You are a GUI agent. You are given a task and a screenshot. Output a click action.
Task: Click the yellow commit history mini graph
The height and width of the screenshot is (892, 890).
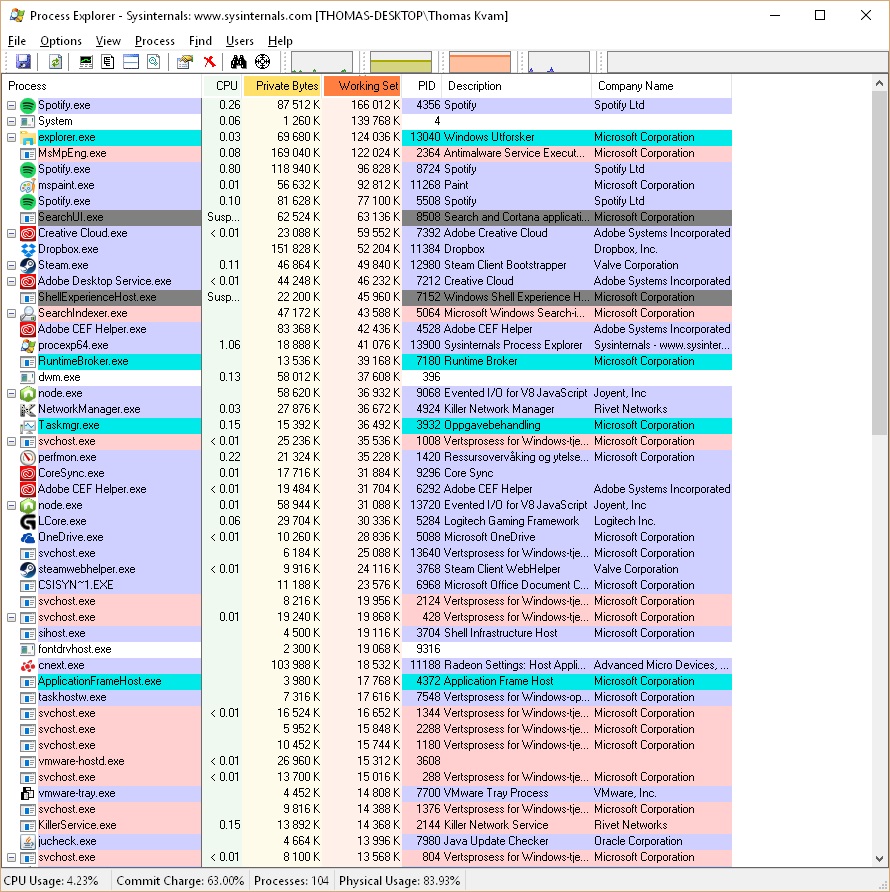click(x=401, y=62)
